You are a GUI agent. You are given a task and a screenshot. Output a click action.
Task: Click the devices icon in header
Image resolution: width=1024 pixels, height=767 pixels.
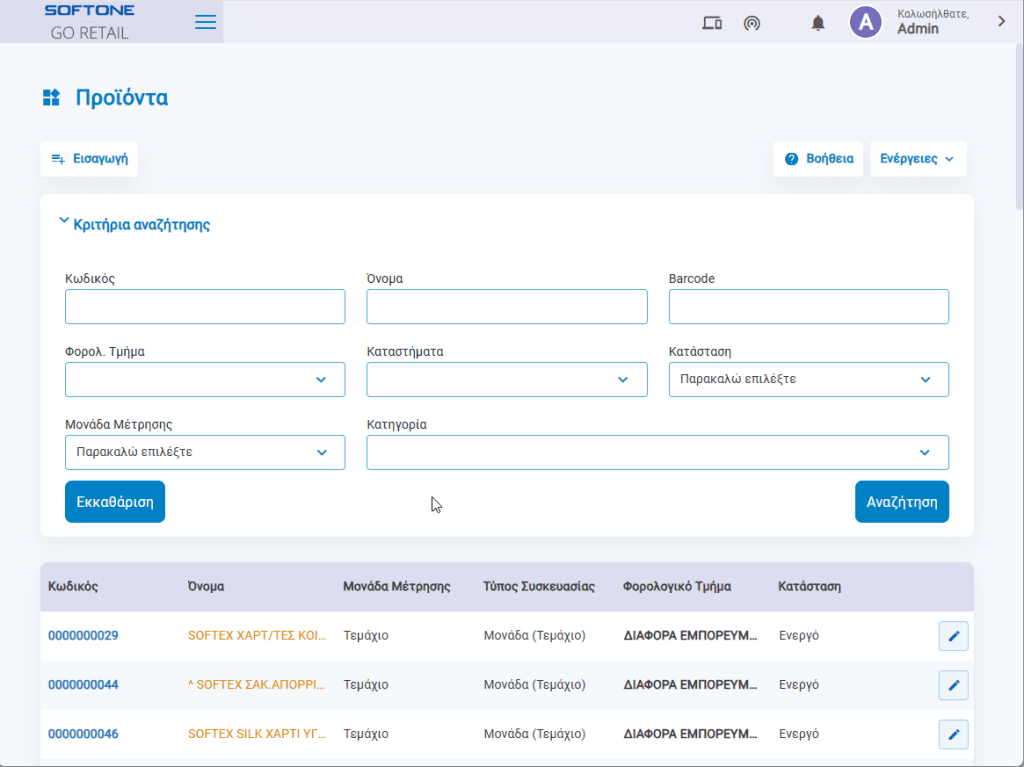(x=712, y=22)
